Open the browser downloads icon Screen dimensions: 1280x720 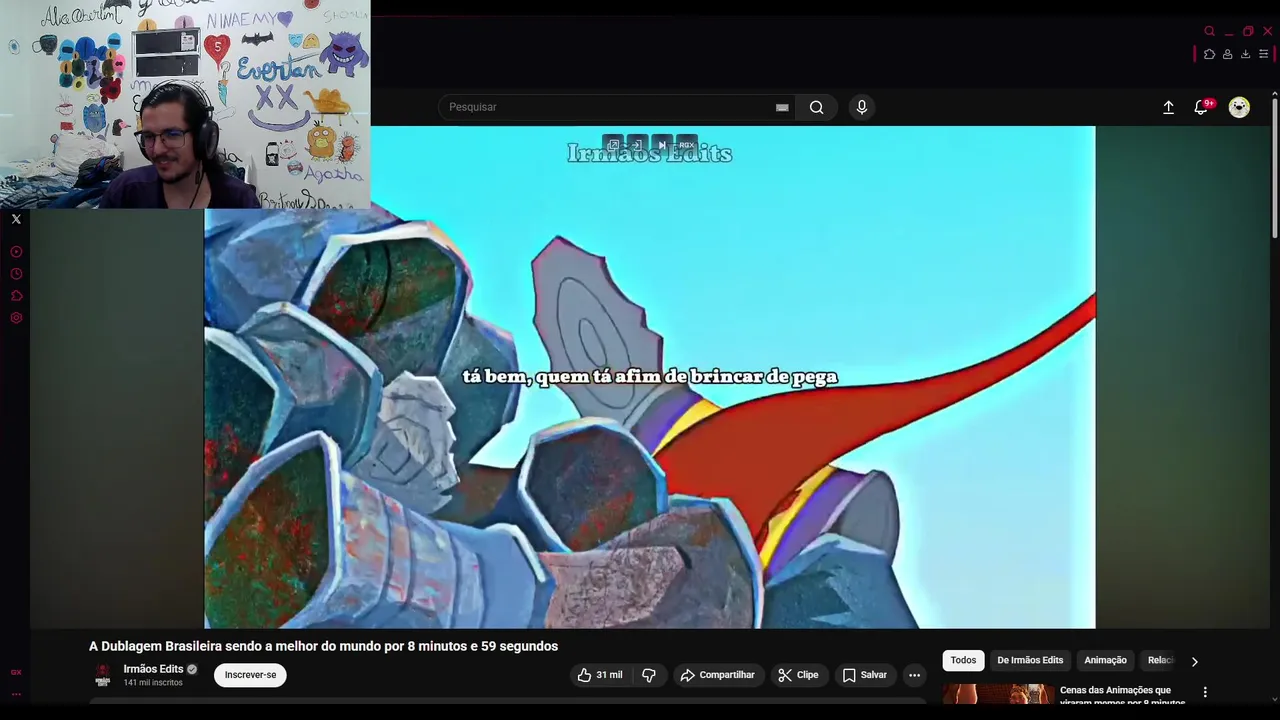coord(1245,54)
